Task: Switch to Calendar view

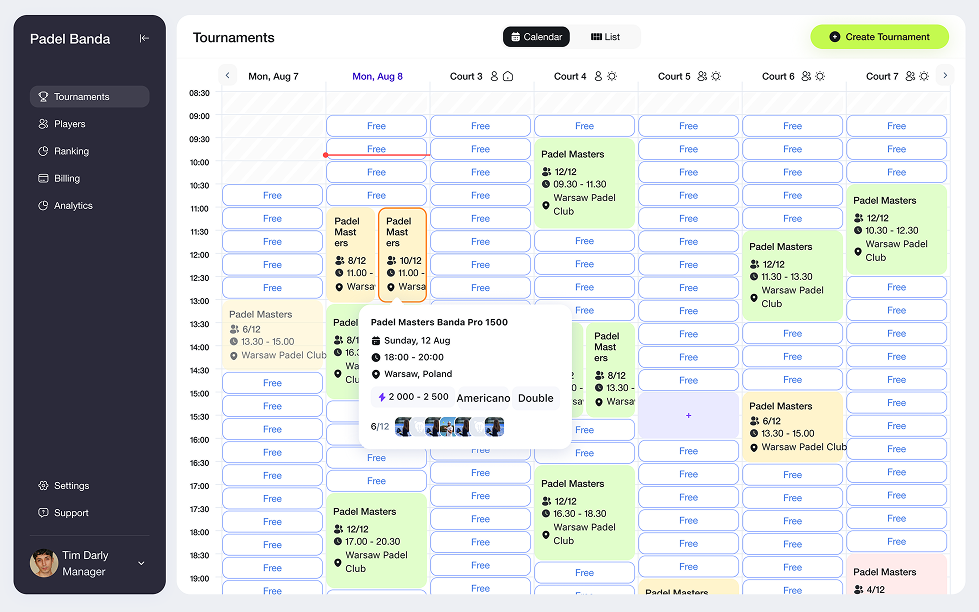Action: click(536, 37)
